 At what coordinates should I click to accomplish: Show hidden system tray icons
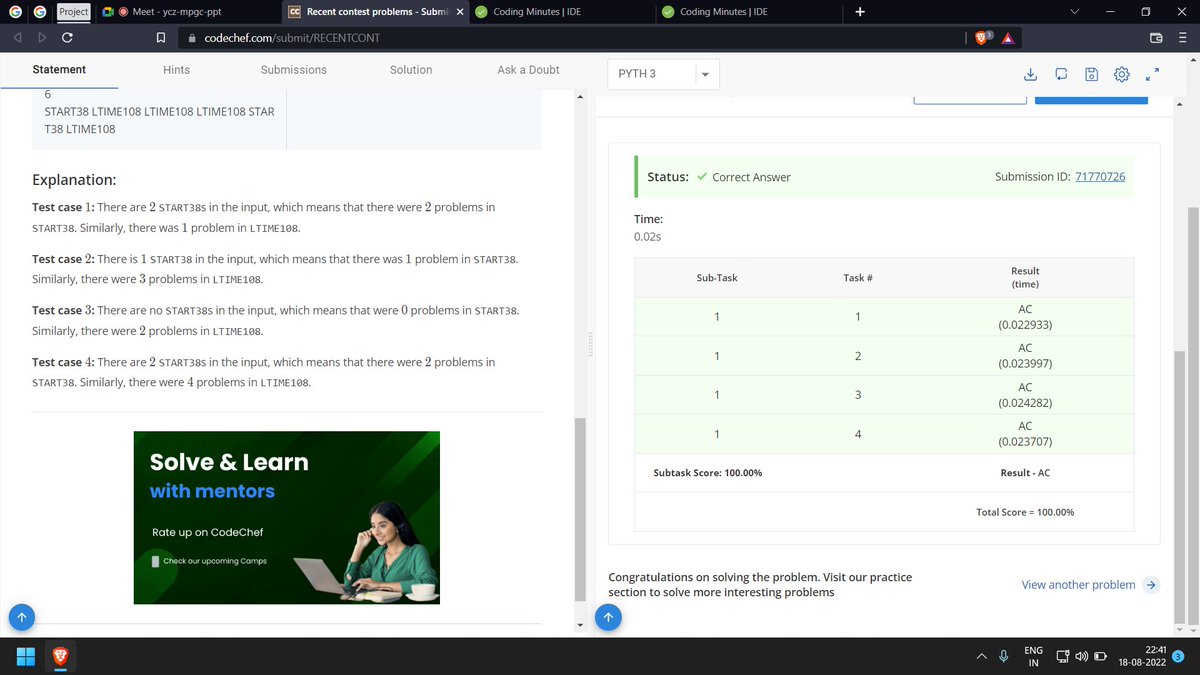coord(982,657)
